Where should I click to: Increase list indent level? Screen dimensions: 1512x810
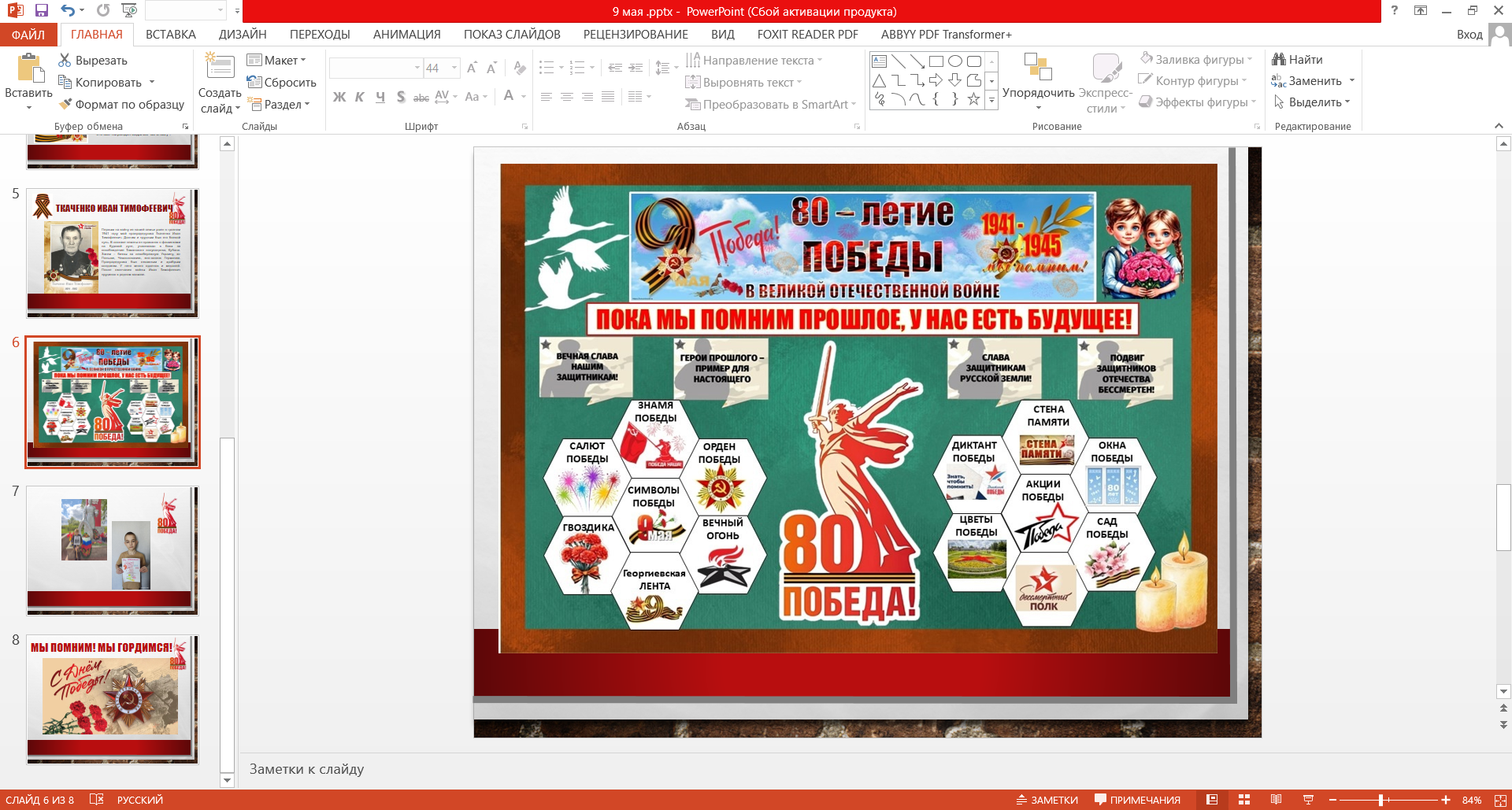(636, 68)
